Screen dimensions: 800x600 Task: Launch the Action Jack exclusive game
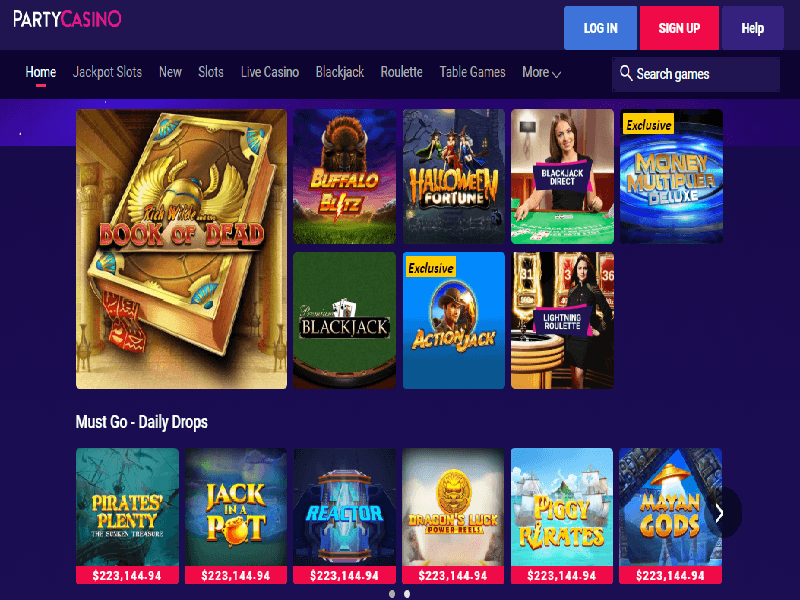point(454,320)
